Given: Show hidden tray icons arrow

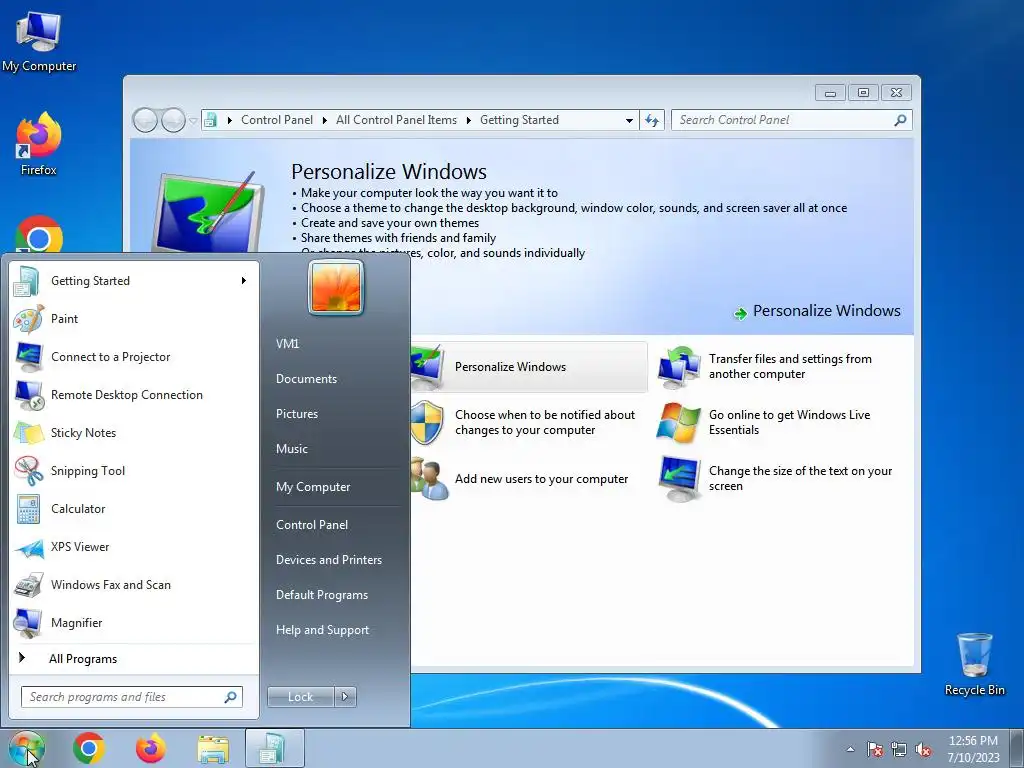Looking at the screenshot, I should [850, 749].
